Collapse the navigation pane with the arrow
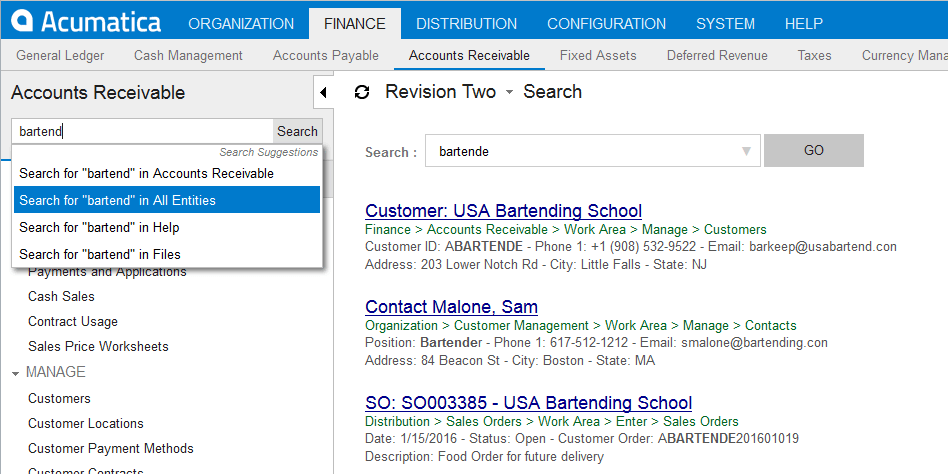948x474 pixels. [323, 93]
